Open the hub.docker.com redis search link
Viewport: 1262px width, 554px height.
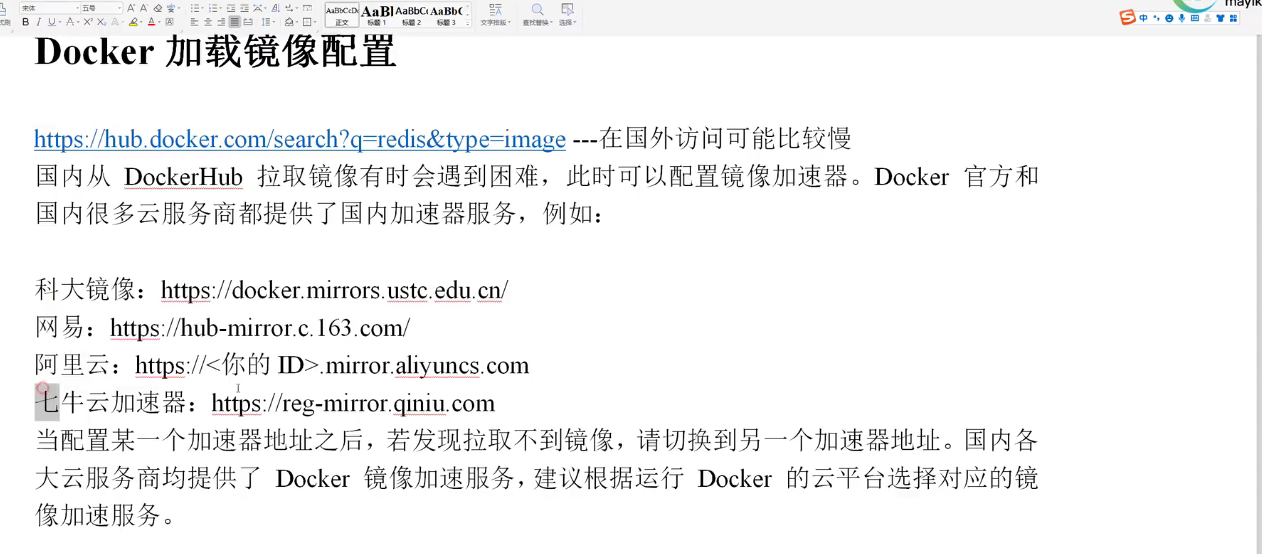point(300,139)
